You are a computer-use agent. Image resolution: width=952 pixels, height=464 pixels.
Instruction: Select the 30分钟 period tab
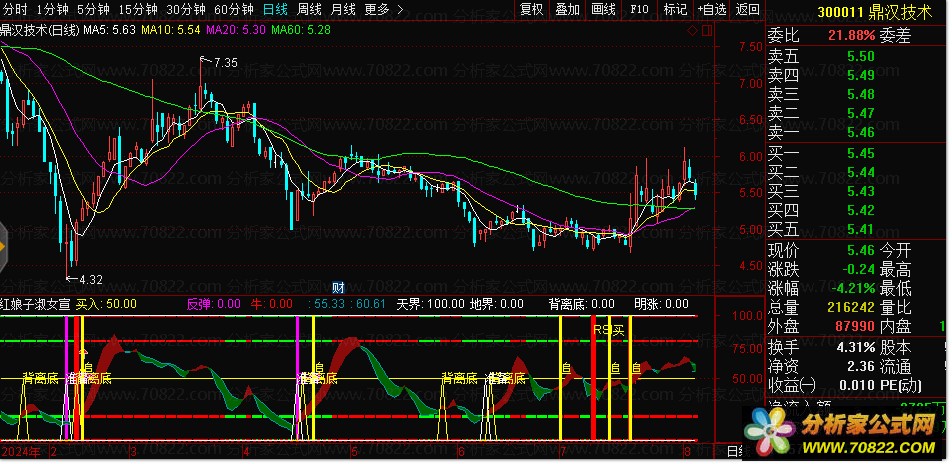coord(186,9)
